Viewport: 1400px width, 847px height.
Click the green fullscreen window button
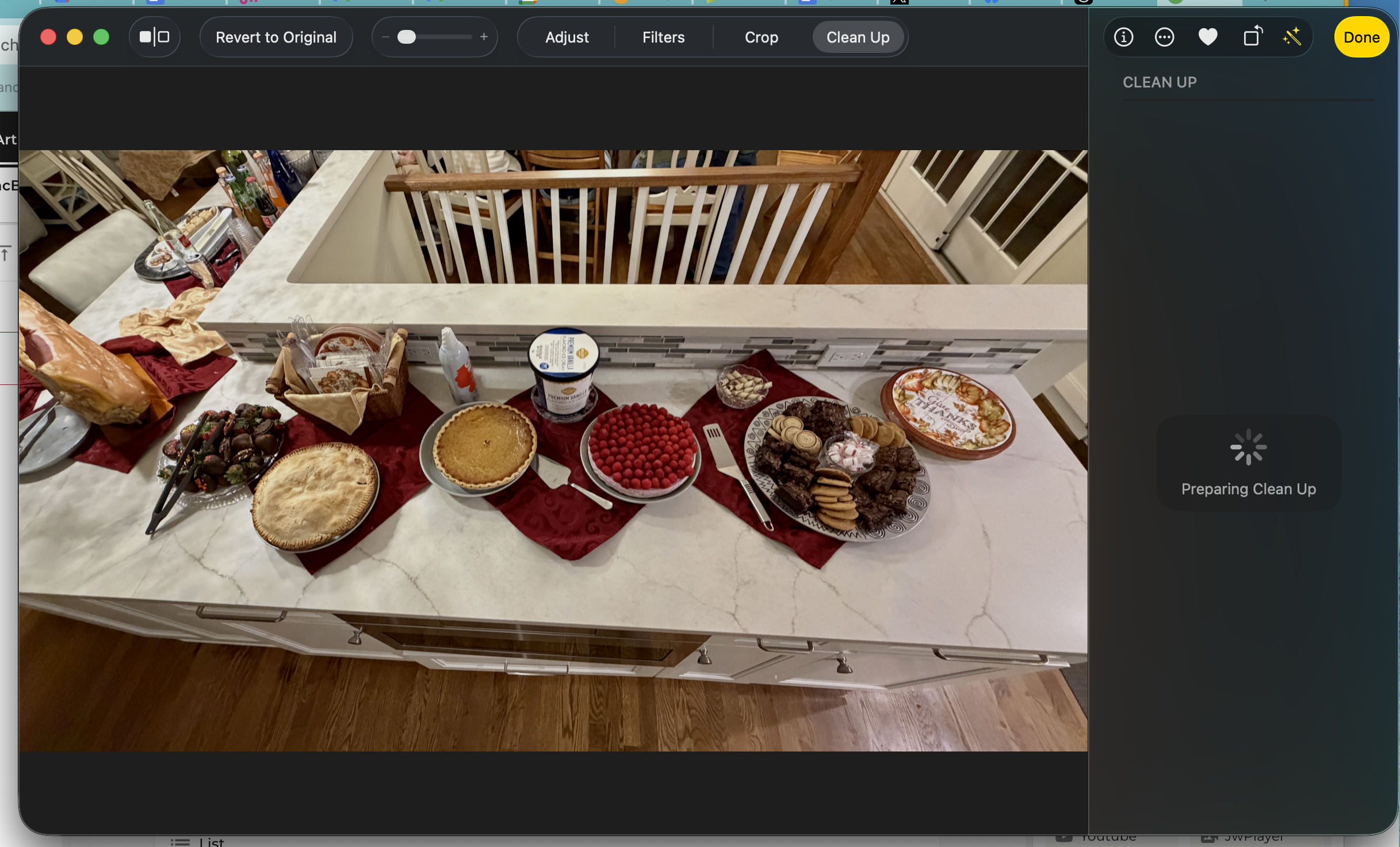pyautogui.click(x=101, y=37)
